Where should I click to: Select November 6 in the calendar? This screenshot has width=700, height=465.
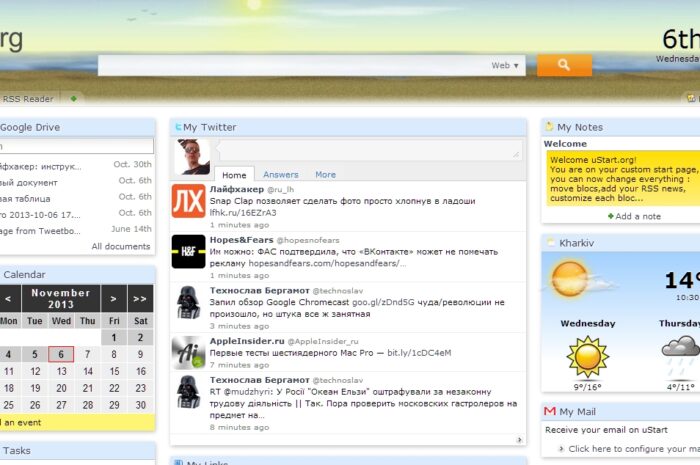tap(61, 354)
